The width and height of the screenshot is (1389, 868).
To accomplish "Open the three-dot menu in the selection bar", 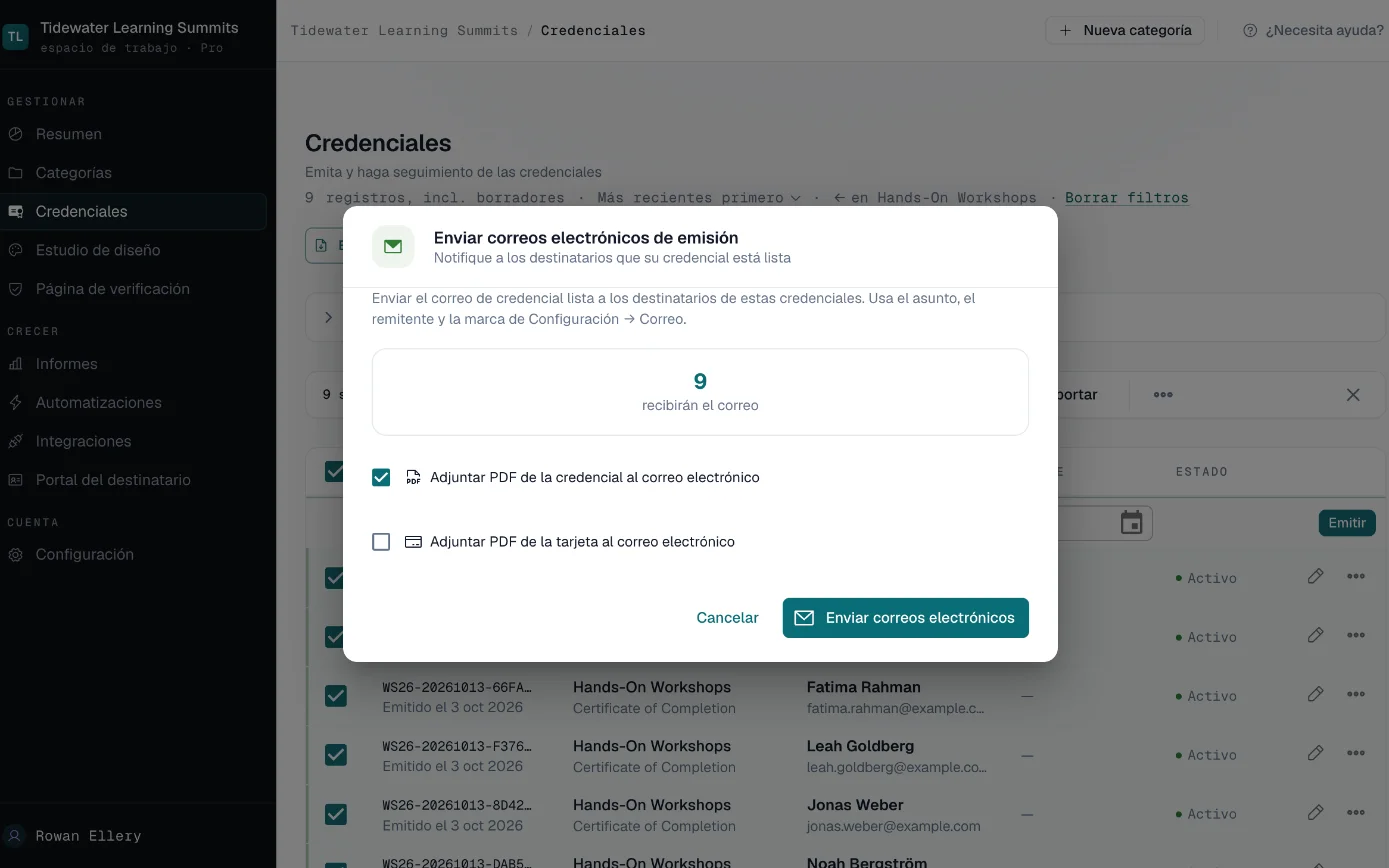I will click(1163, 395).
